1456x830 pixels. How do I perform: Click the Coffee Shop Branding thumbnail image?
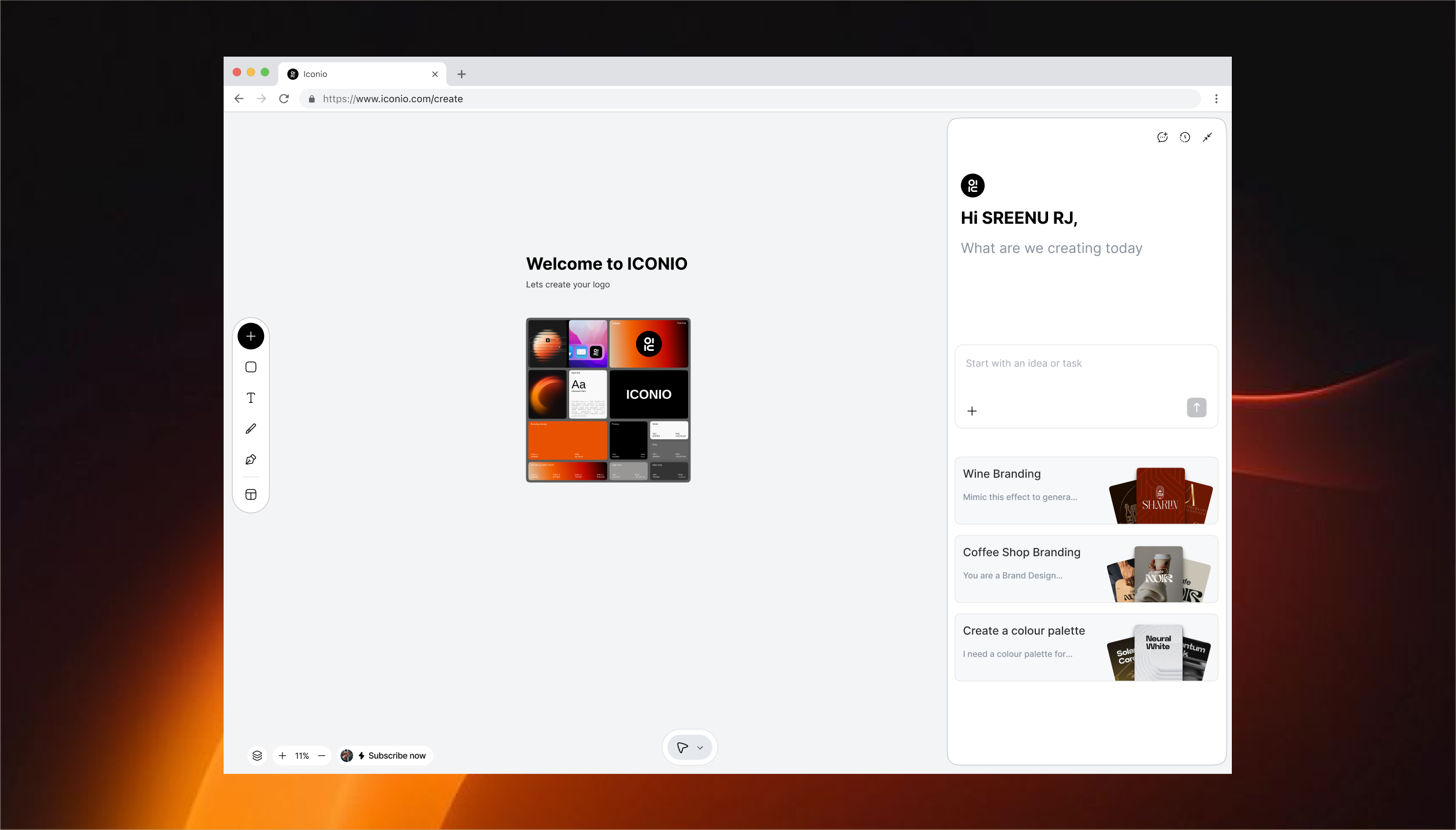pos(1158,574)
